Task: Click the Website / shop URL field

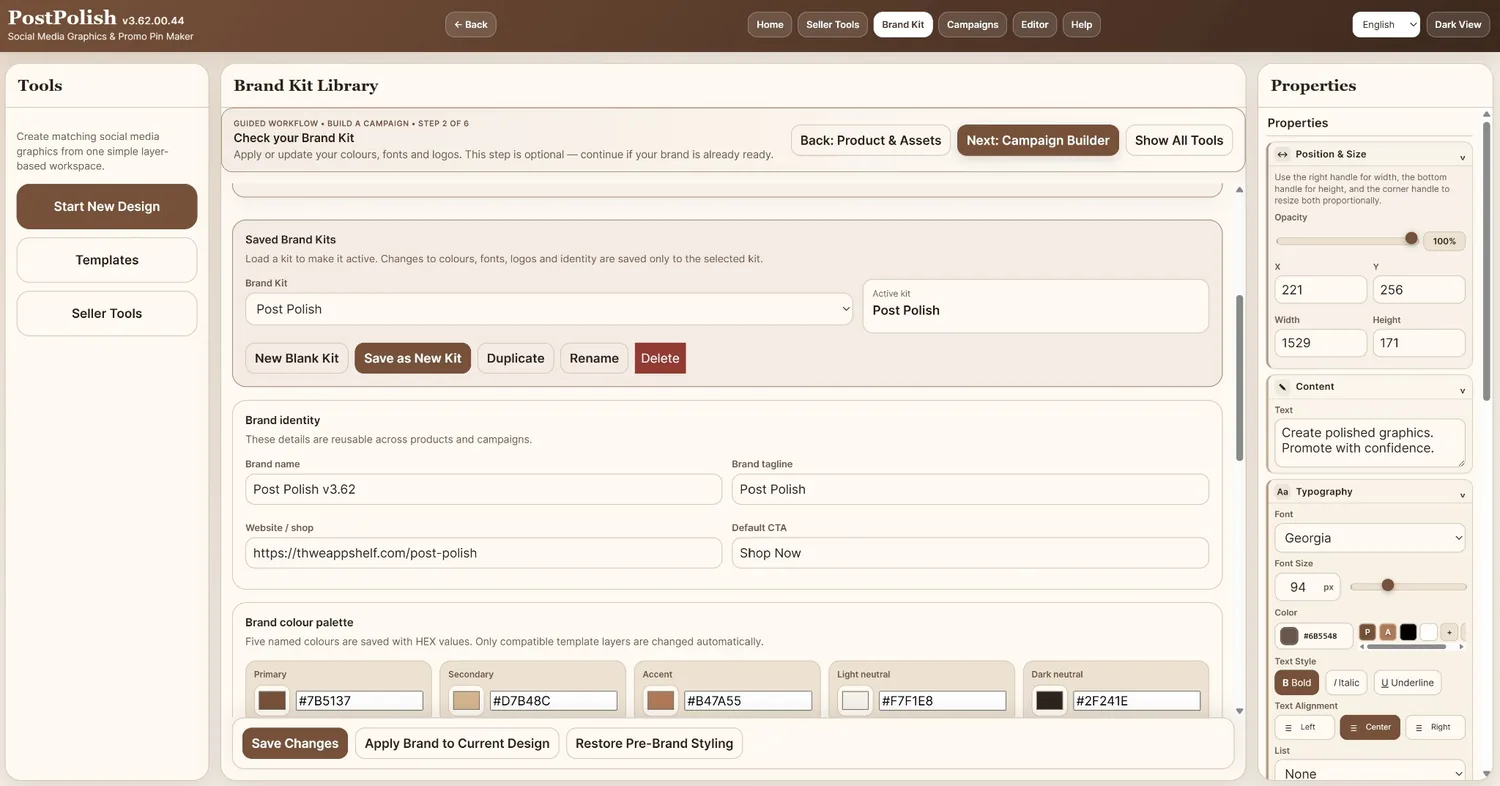Action: (483, 553)
